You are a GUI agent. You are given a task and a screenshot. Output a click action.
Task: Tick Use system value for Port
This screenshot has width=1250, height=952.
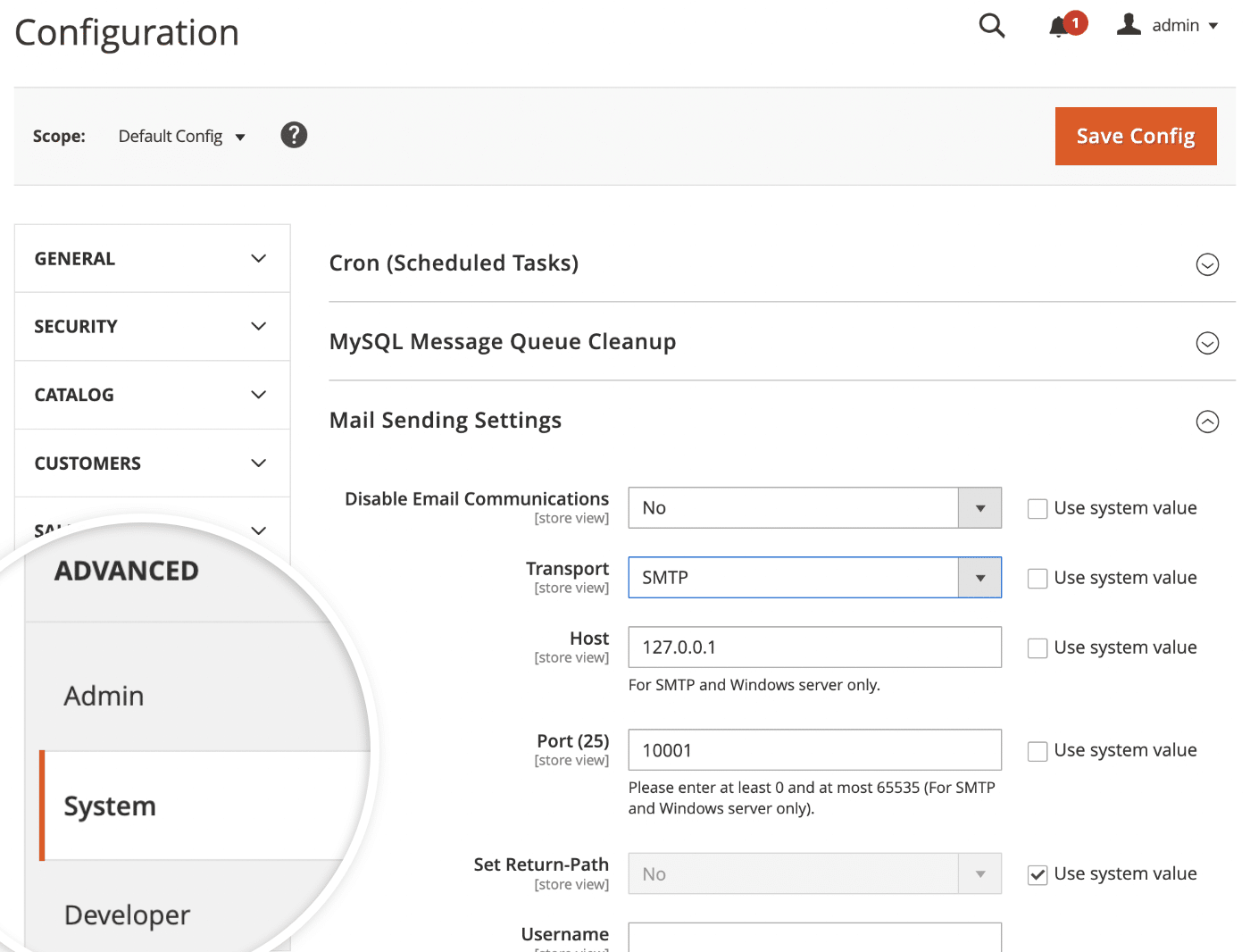pyautogui.click(x=1037, y=751)
